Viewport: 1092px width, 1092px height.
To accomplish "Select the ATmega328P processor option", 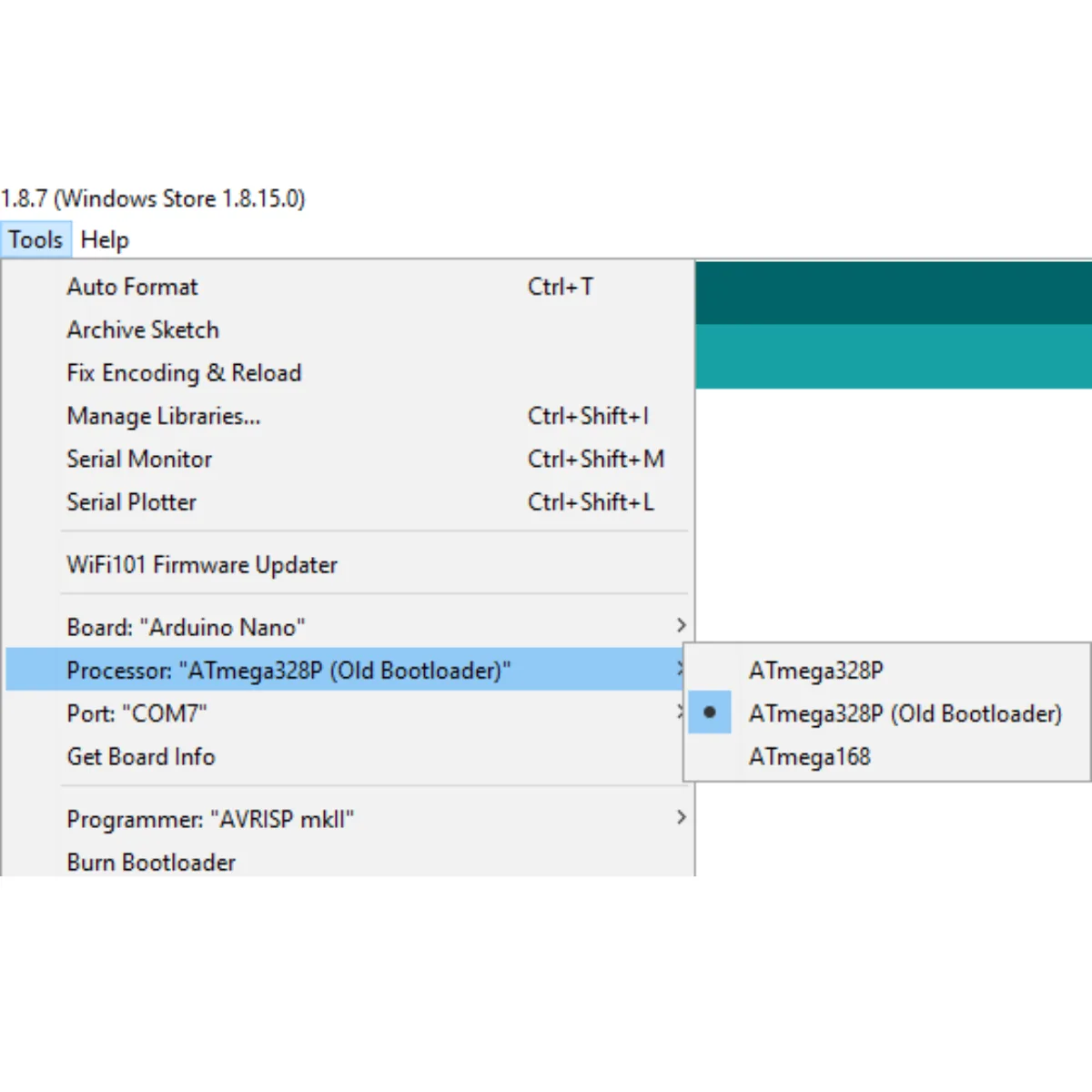I will (x=887, y=671).
